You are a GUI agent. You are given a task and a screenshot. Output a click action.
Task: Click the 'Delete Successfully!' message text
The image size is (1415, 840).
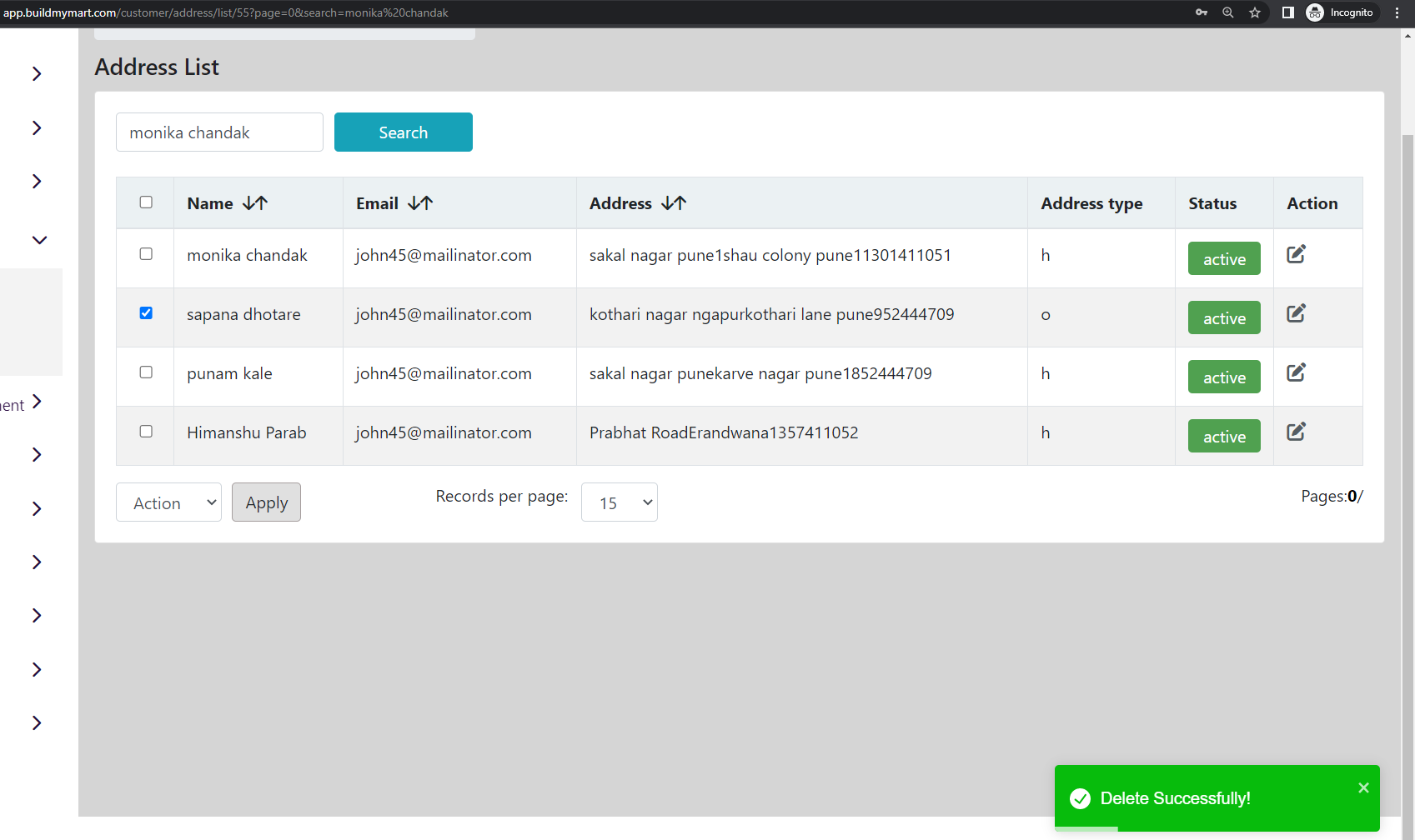tap(1175, 798)
